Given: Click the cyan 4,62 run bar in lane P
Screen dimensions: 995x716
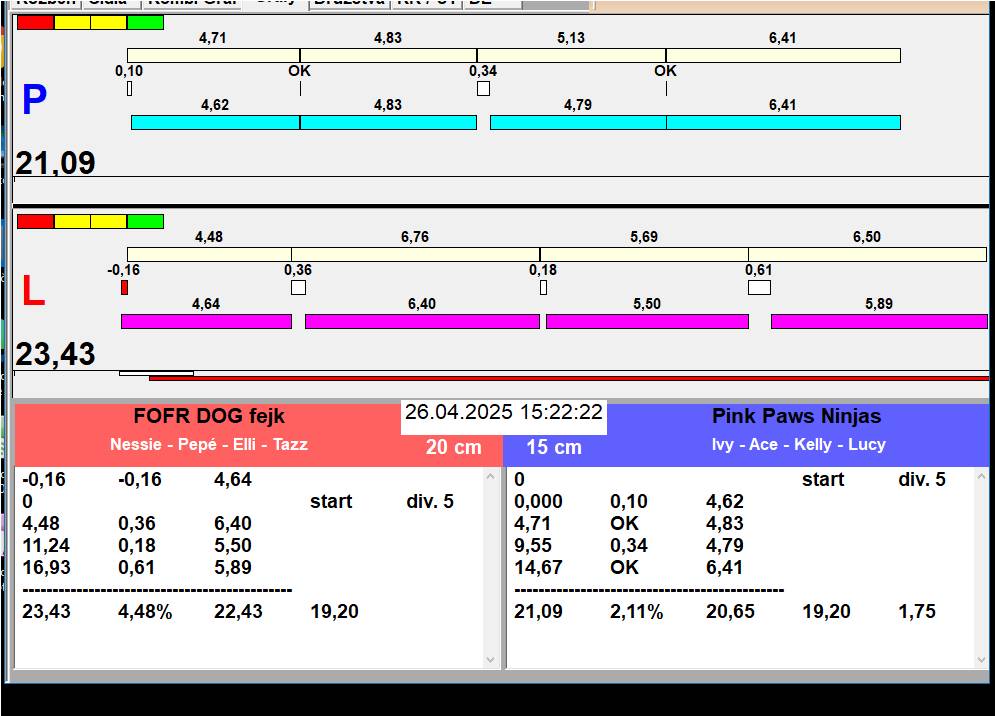Looking at the screenshot, I should click(215, 122).
